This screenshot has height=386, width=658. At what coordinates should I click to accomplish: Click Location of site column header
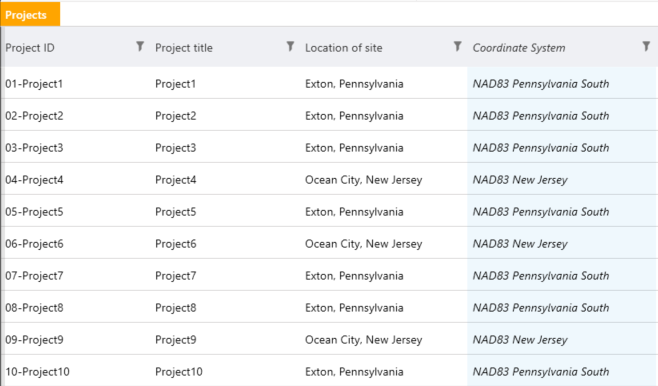pyautogui.click(x=344, y=48)
